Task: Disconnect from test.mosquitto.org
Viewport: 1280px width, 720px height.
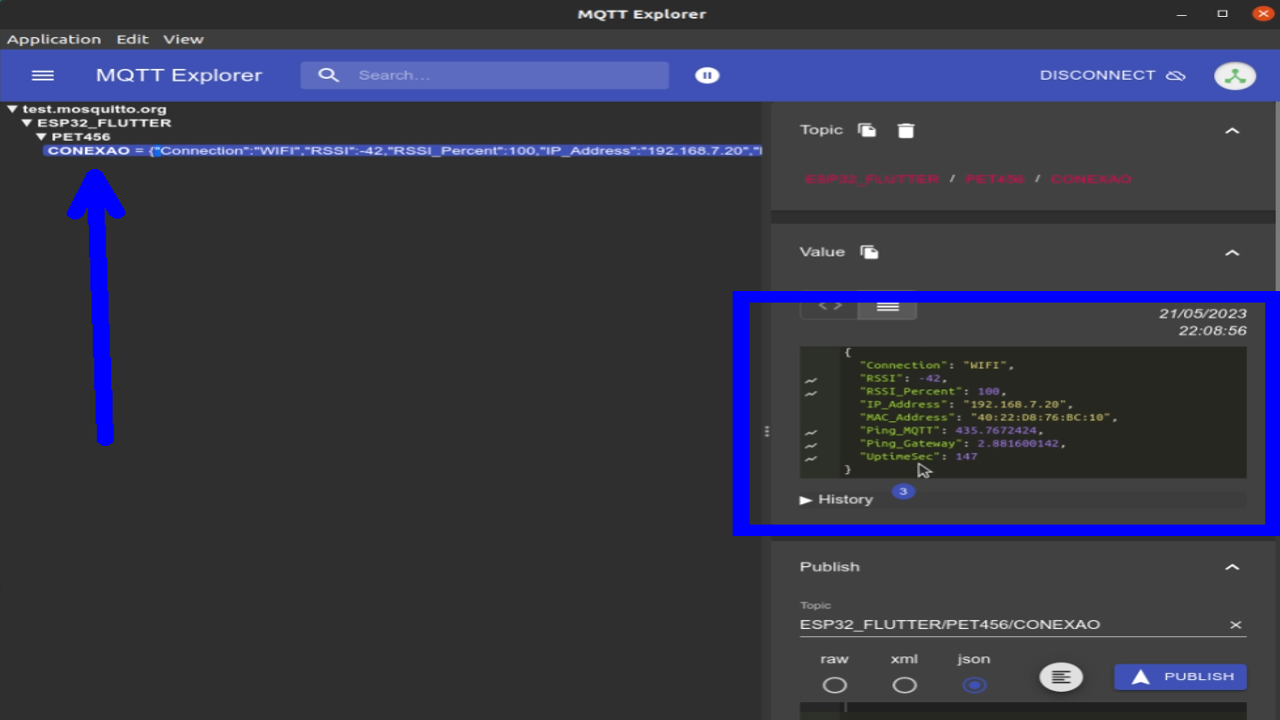Action: tap(1098, 75)
